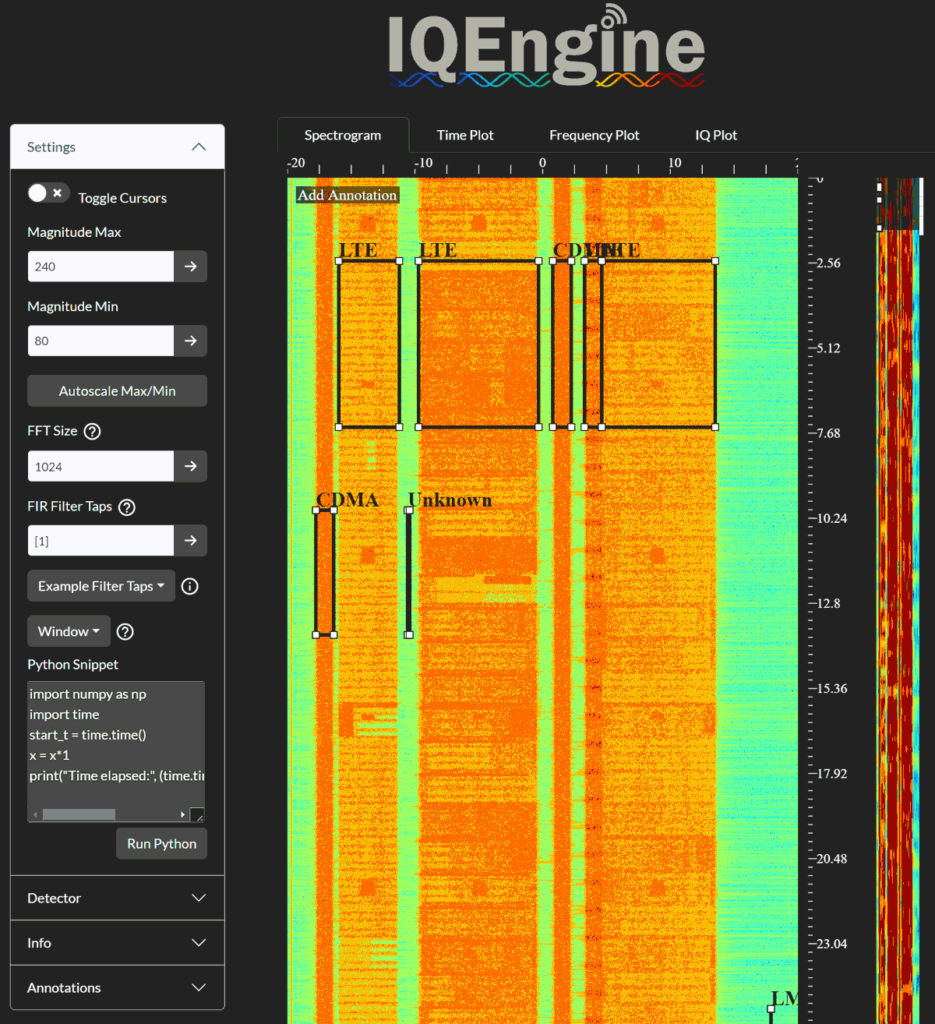This screenshot has height=1024, width=935.
Task: Switch to the Frequency Plot tab
Action: (594, 135)
